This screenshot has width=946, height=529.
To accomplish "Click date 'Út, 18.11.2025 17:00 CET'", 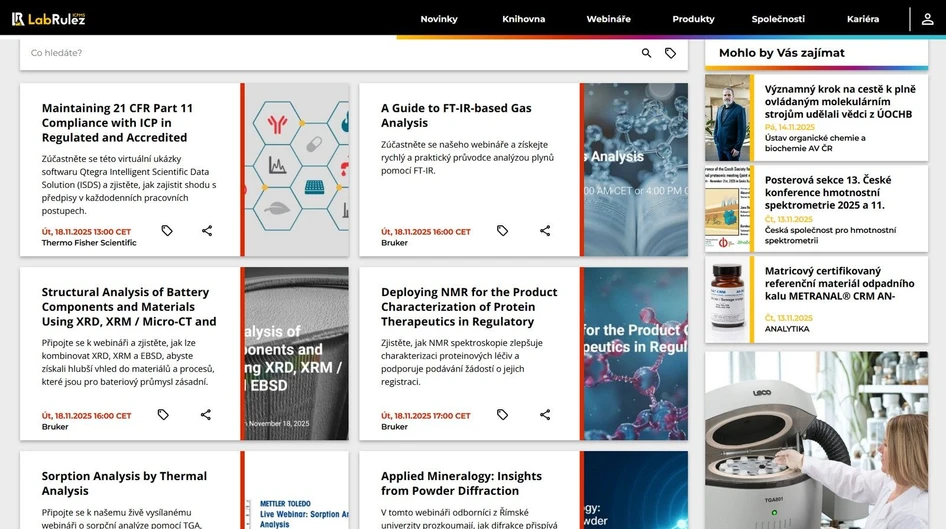I will [425, 416].
